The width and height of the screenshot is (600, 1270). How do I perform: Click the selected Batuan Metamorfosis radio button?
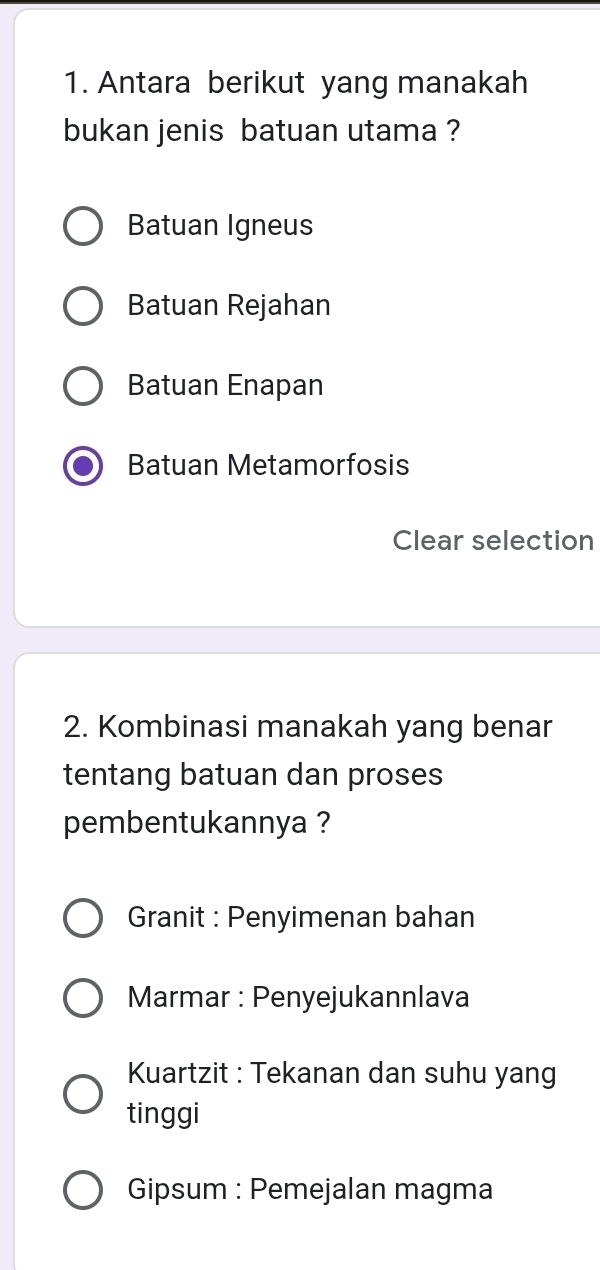(x=83, y=466)
